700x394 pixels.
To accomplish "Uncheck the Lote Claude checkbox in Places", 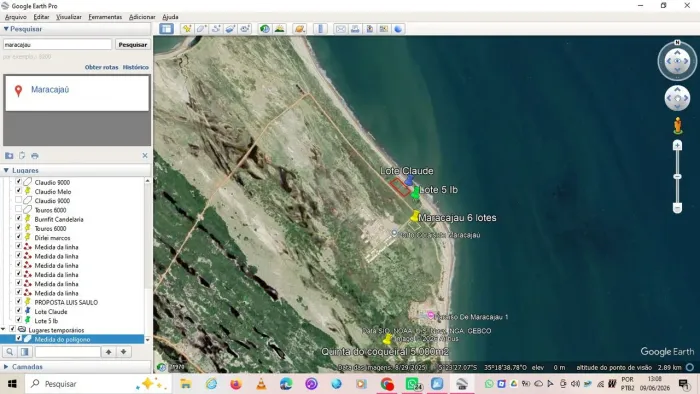I will tap(18, 311).
